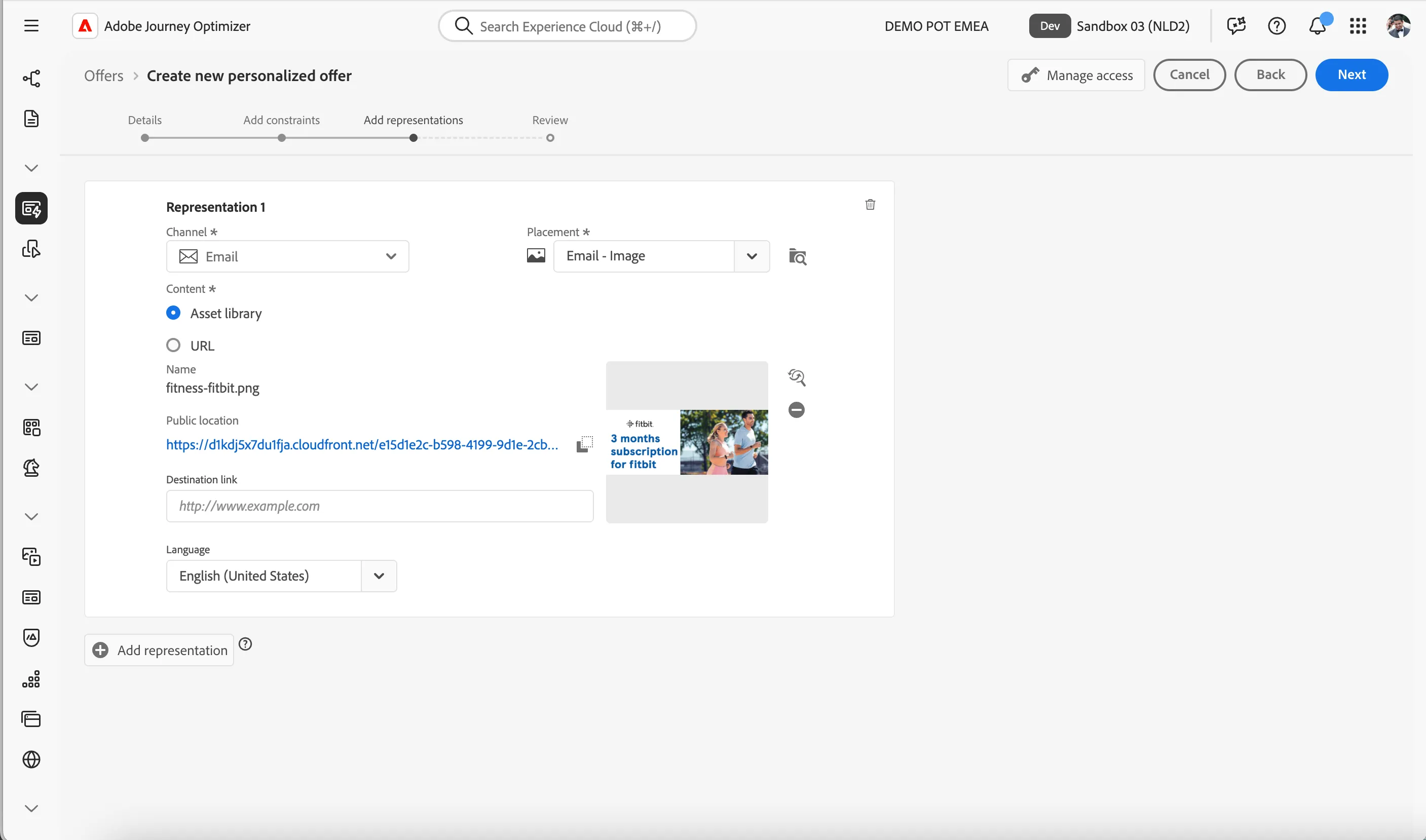Expand the Language dropdown arrow
This screenshot has height=840, width=1426.
[x=379, y=576]
